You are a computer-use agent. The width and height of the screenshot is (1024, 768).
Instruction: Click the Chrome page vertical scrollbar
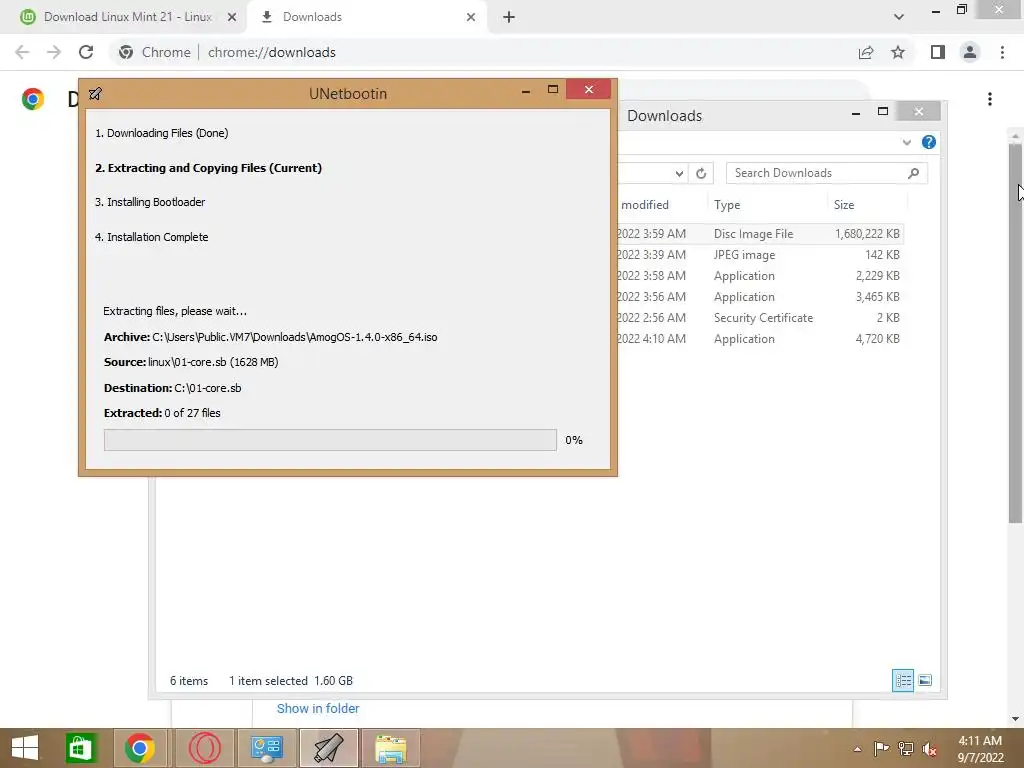[1015, 333]
